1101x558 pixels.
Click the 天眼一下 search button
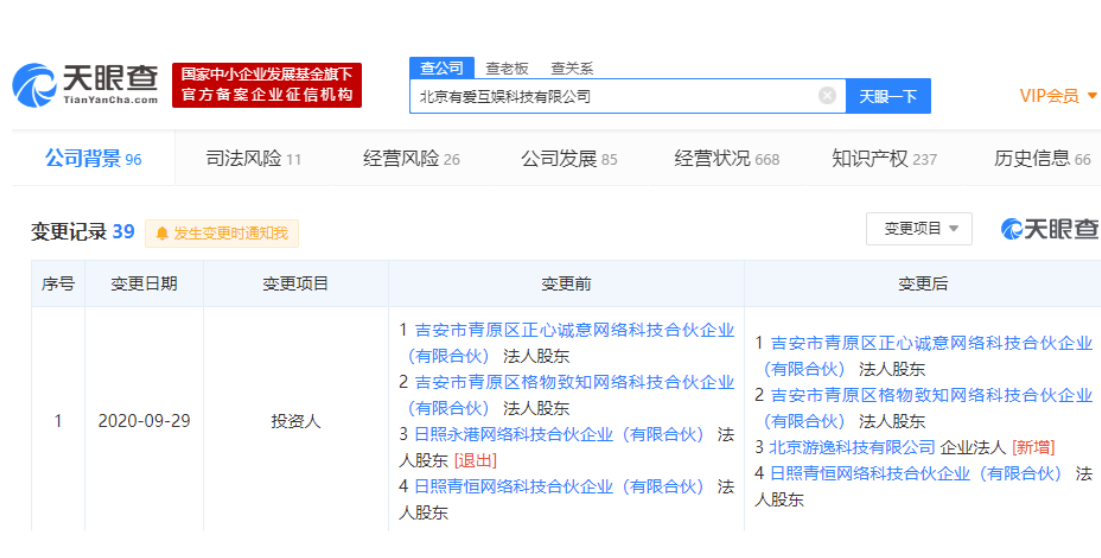click(888, 96)
